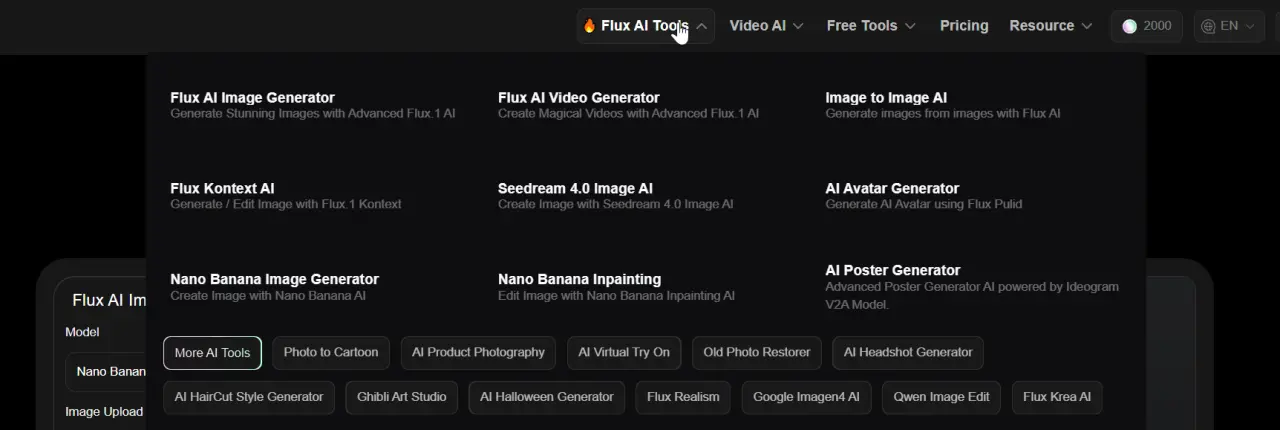
Task: Collapse the Flux AI Tools menu chevron
Action: [x=702, y=26]
